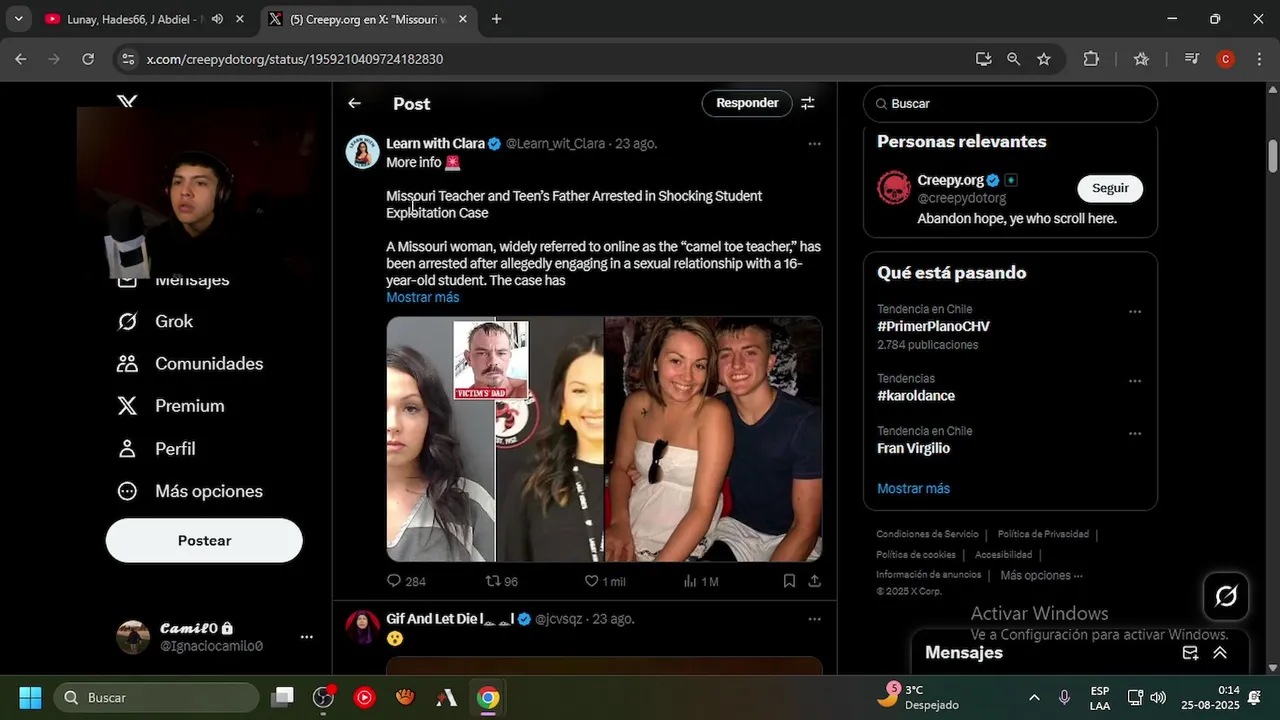Show hidden system tray icons
Viewport: 1280px width, 720px height.
click(x=1034, y=697)
